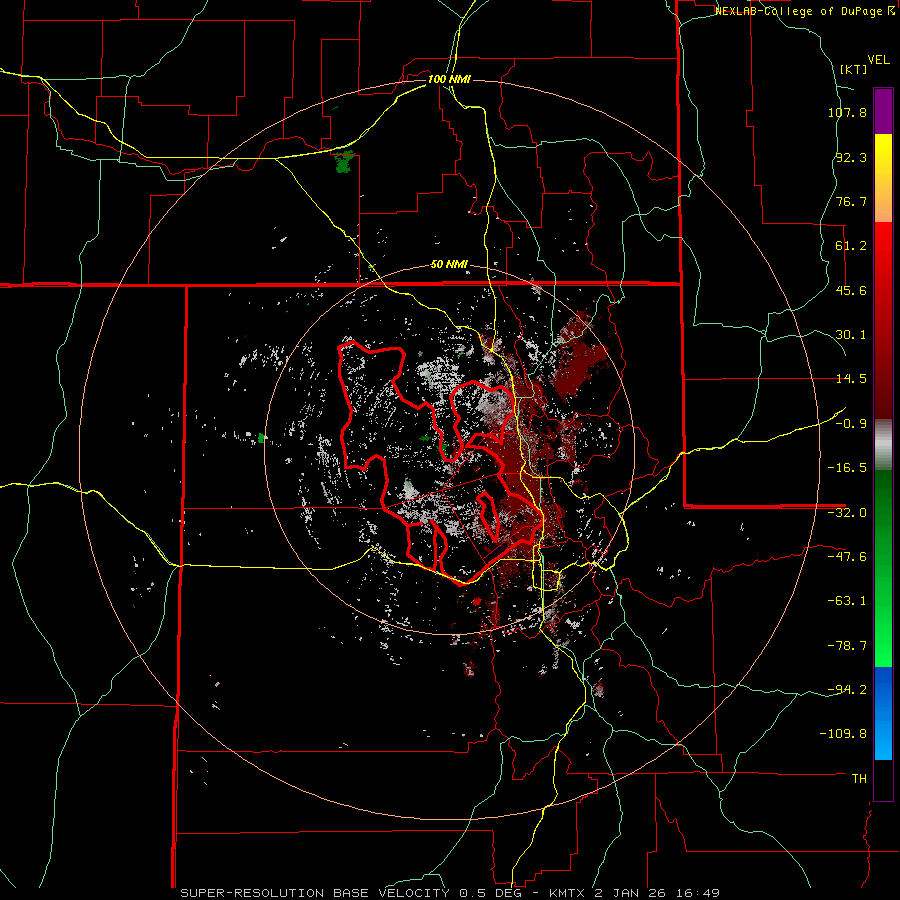
Task: Click the 16:49 timestamp in caption
Action: (698, 893)
